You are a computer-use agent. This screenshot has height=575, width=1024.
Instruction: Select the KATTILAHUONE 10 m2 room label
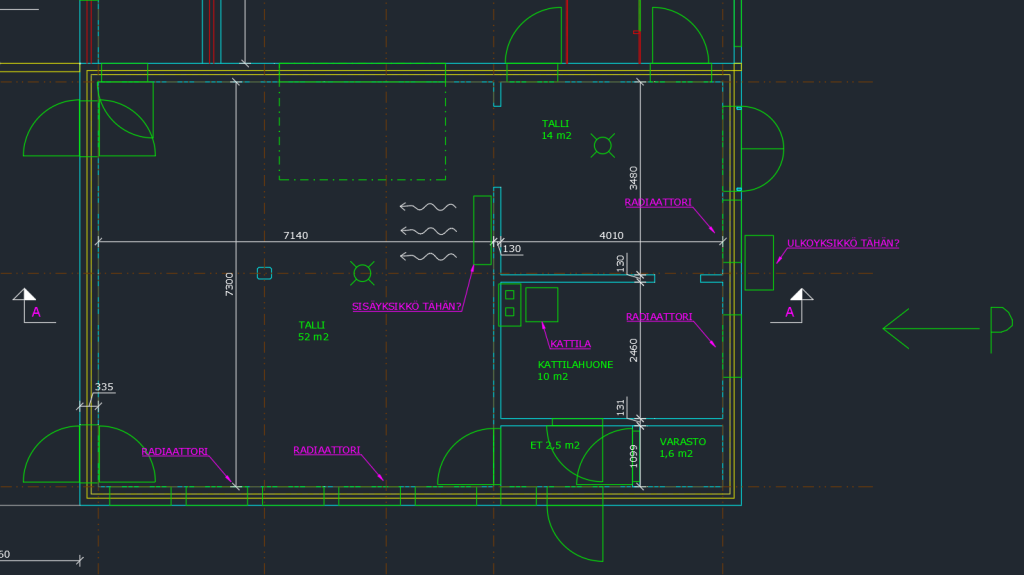575,371
